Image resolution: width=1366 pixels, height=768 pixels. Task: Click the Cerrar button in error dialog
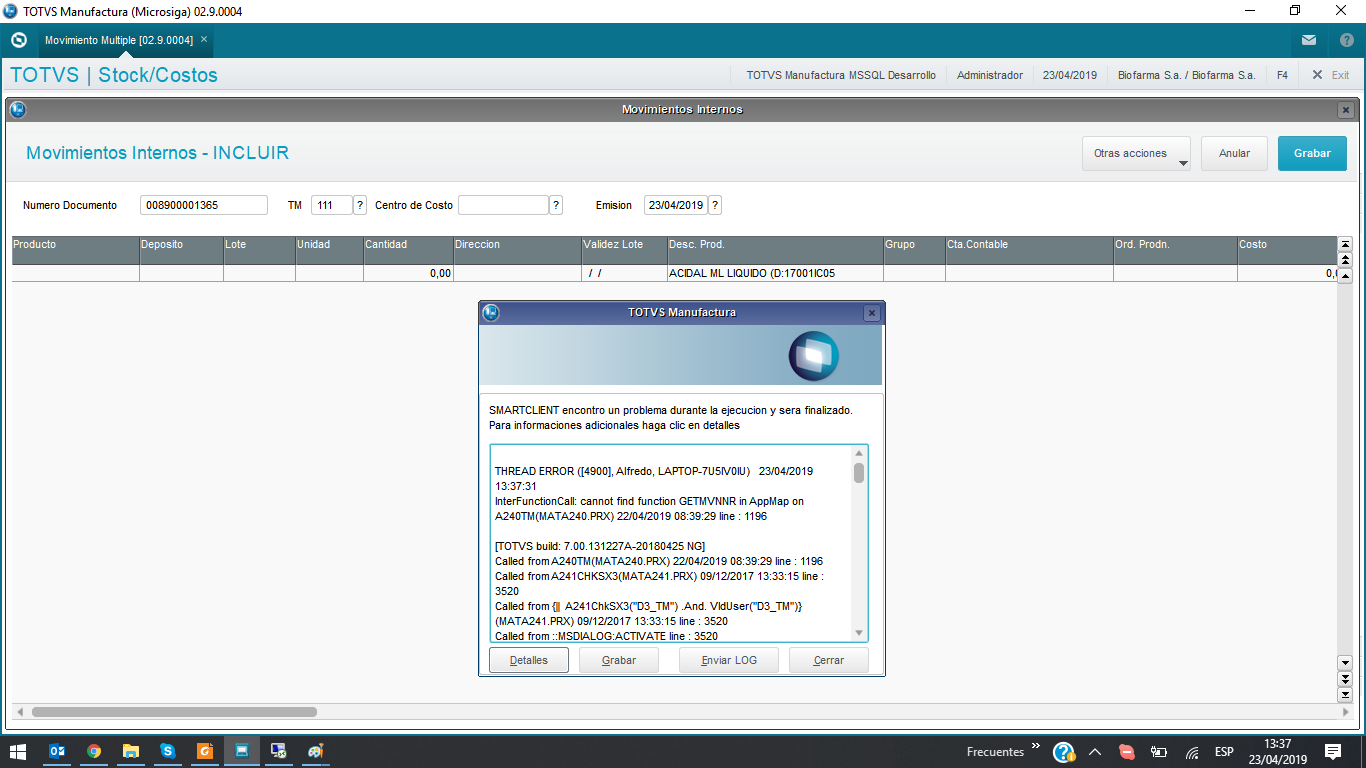point(829,660)
